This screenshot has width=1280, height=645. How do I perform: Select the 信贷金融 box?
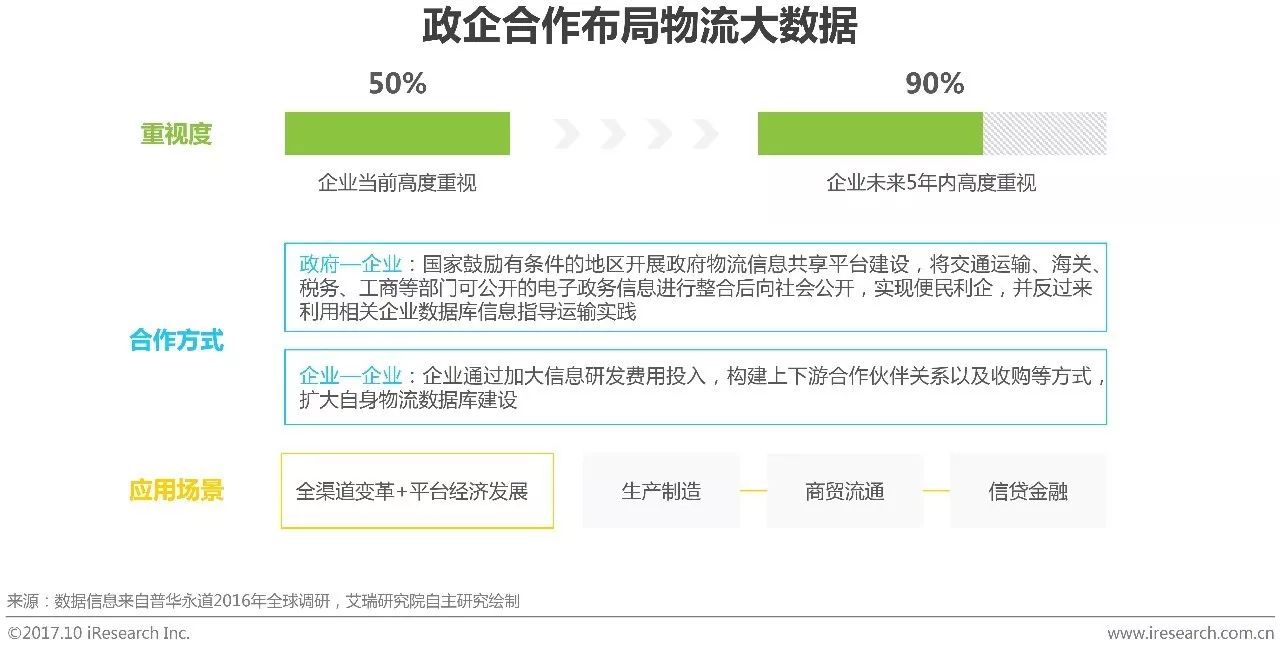pyautogui.click(x=1028, y=491)
